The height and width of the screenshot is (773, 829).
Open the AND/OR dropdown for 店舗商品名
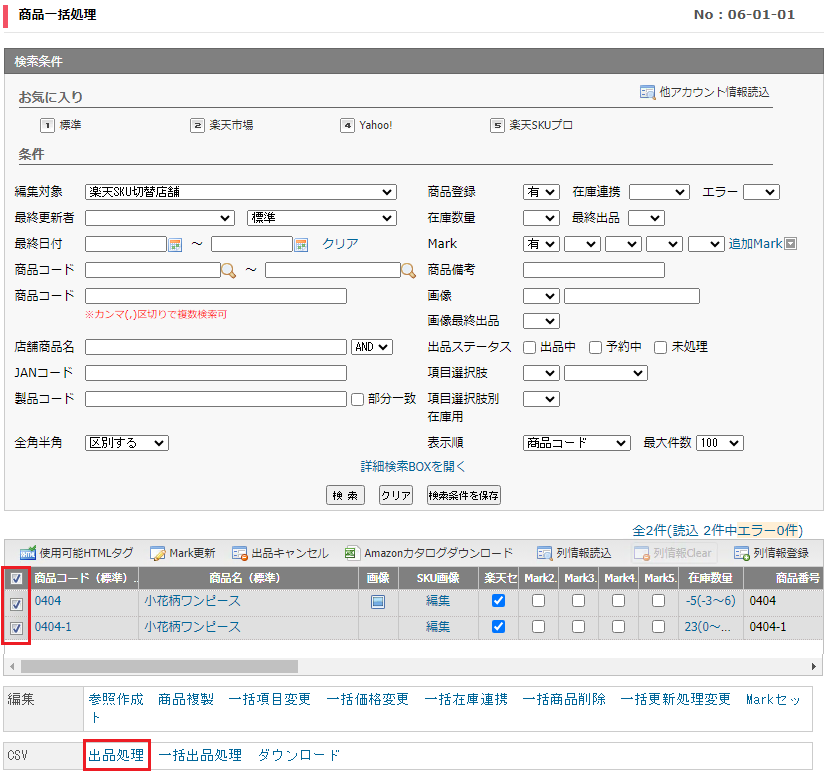[372, 347]
